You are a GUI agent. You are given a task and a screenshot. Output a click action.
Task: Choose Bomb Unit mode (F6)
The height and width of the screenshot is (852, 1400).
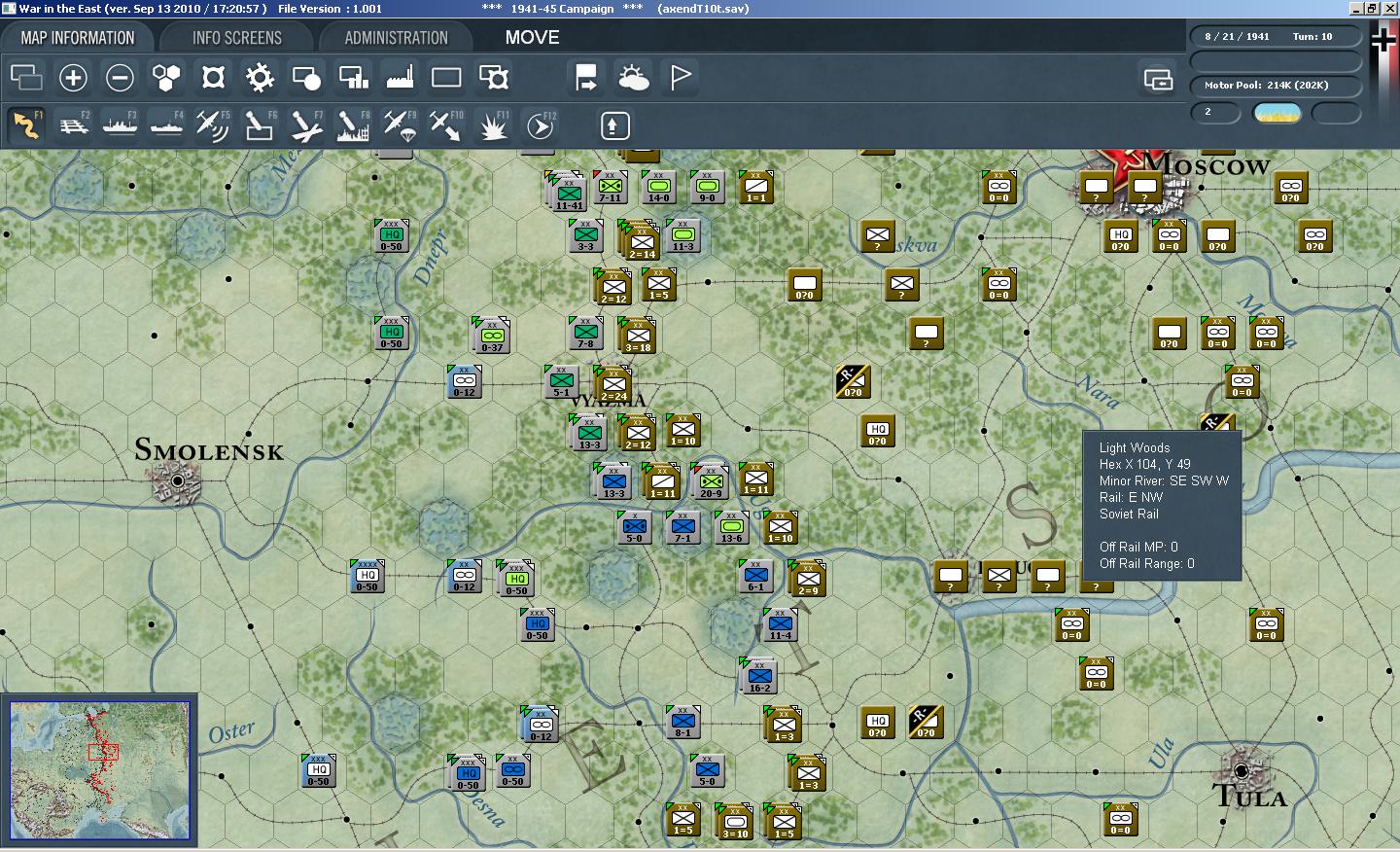coord(260,125)
